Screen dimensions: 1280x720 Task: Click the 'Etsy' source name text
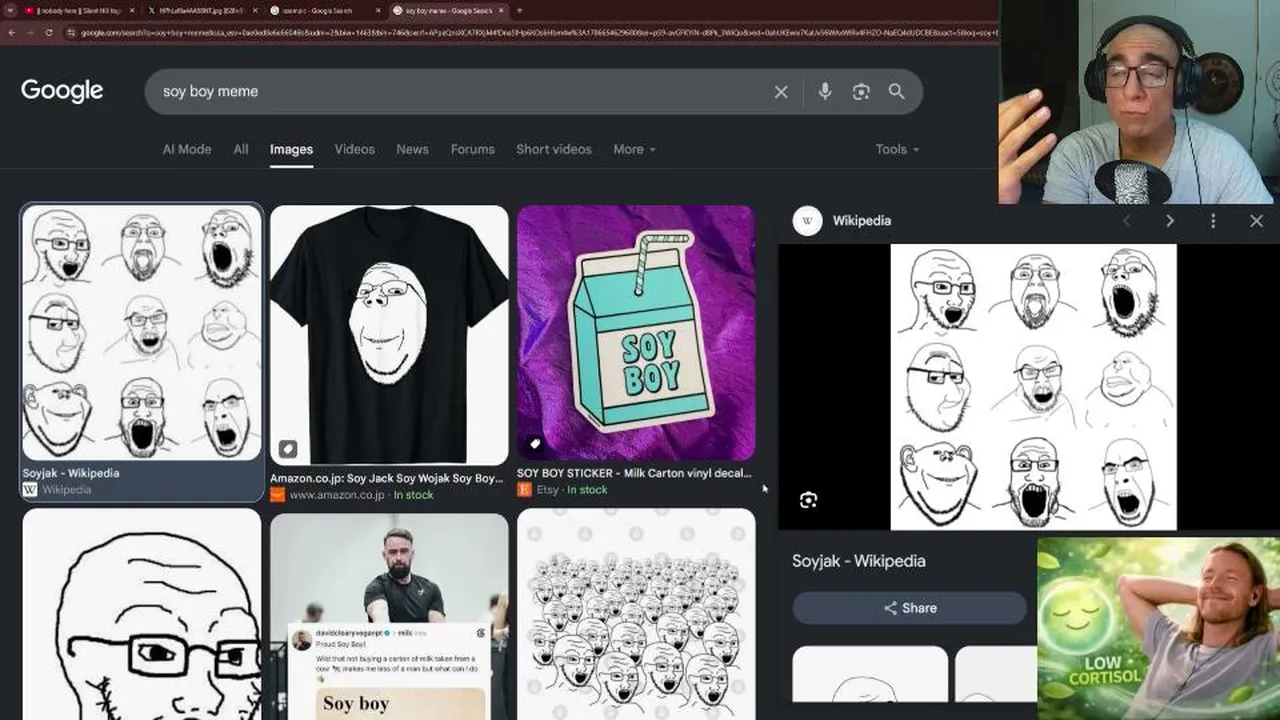pyautogui.click(x=548, y=490)
